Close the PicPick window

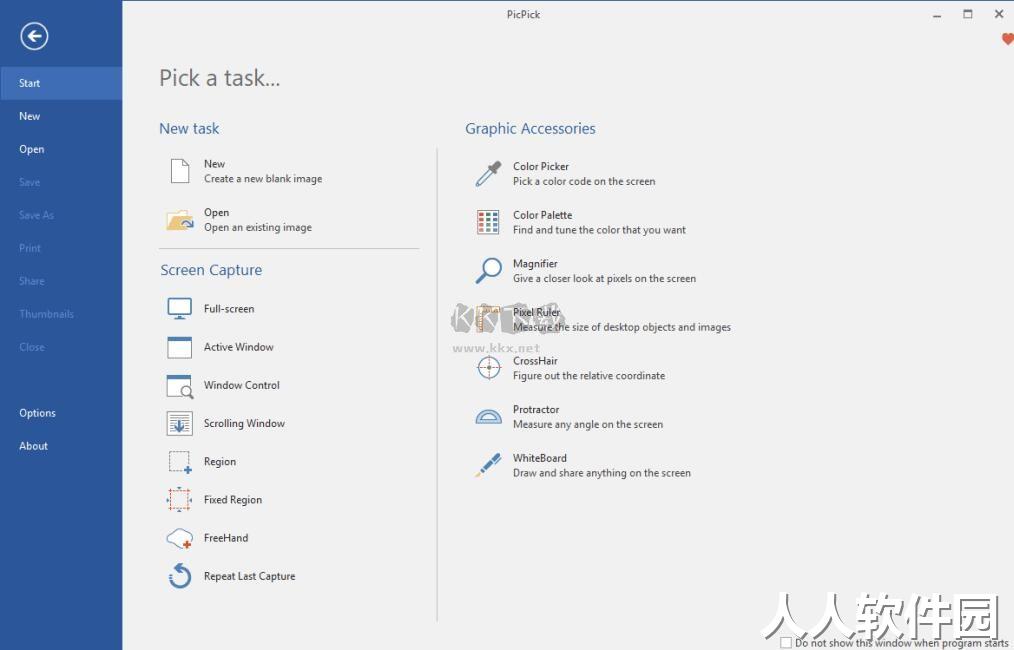(998, 14)
